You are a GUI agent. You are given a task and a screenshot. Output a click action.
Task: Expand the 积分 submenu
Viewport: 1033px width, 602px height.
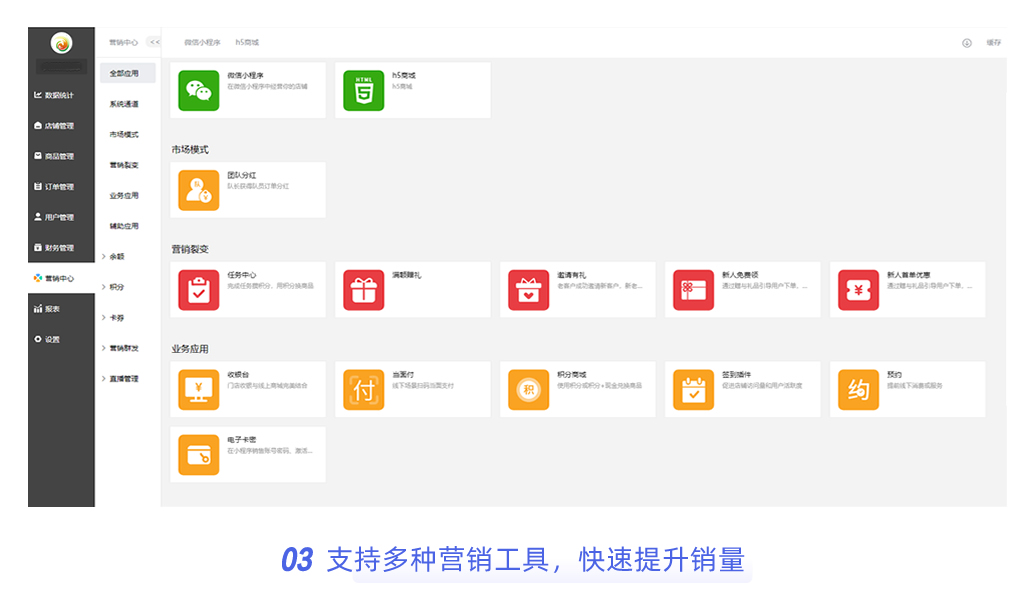coord(116,287)
